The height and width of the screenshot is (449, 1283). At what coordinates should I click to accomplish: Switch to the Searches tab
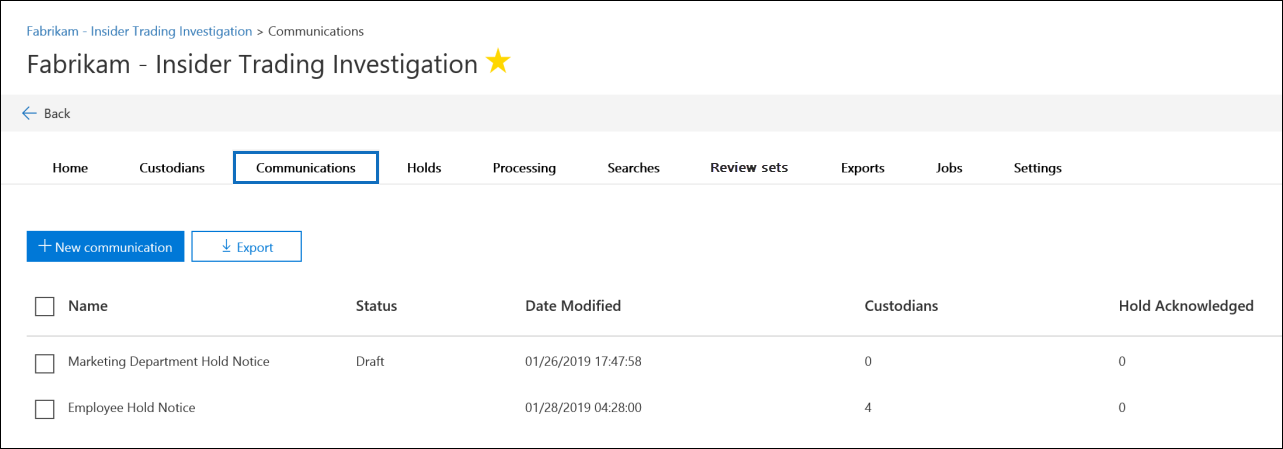pyautogui.click(x=633, y=168)
